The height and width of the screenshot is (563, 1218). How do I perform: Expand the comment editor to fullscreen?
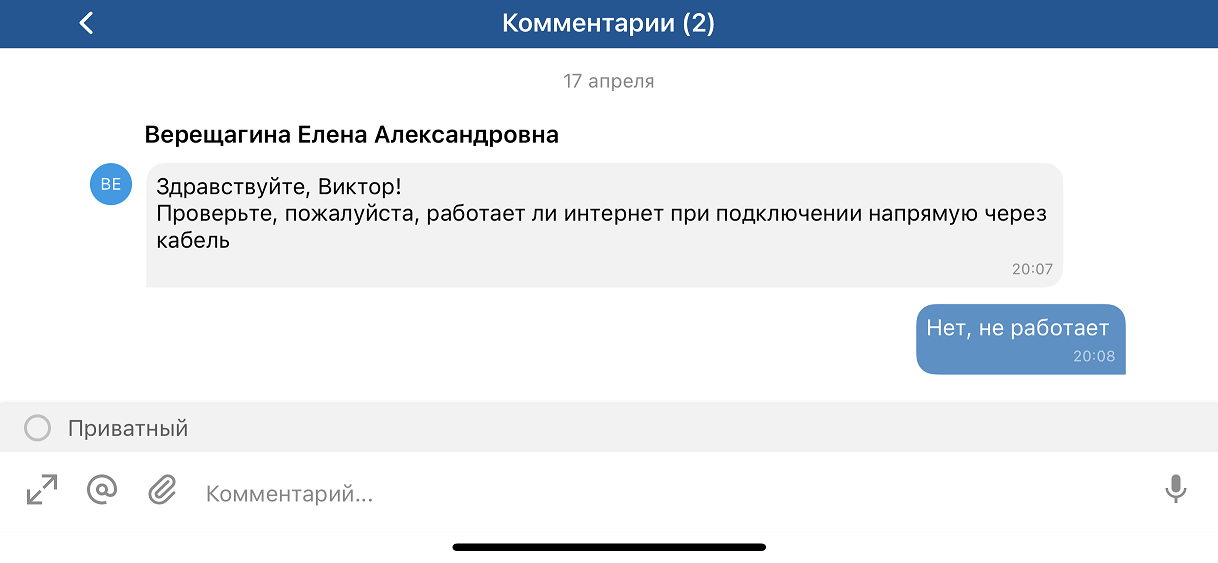click(42, 490)
